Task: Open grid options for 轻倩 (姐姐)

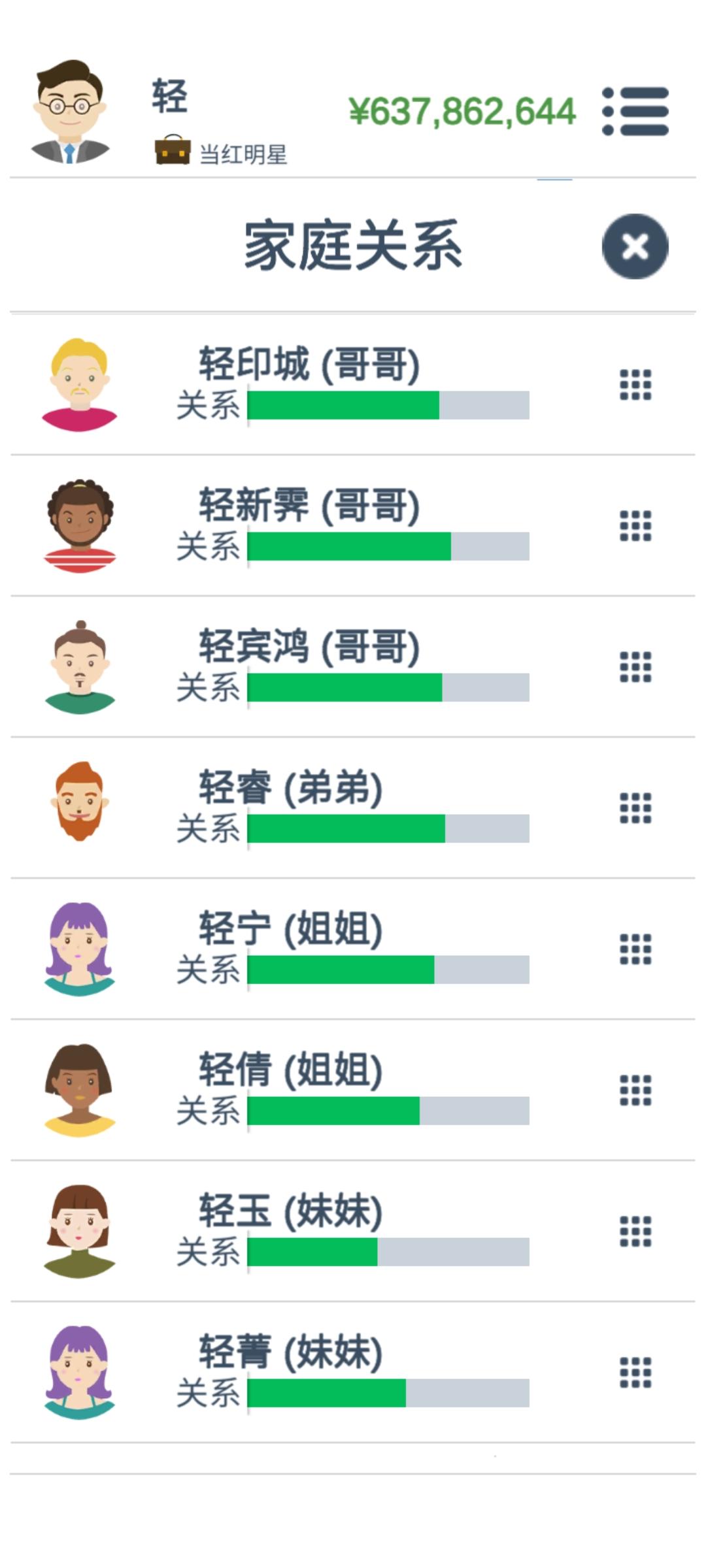Action: pyautogui.click(x=635, y=1090)
